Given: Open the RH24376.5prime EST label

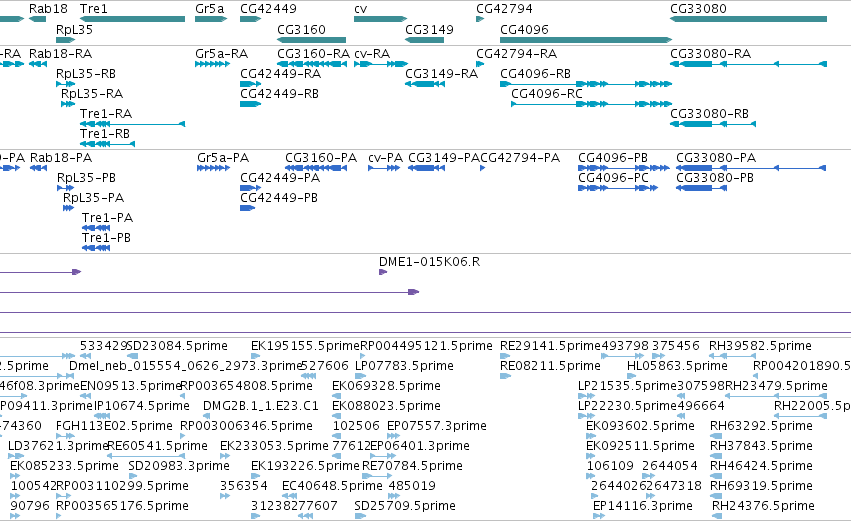Looking at the screenshot, I should tap(763, 506).
